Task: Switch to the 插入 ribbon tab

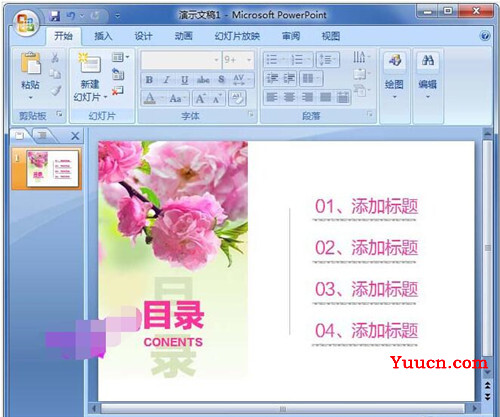Action: point(103,36)
